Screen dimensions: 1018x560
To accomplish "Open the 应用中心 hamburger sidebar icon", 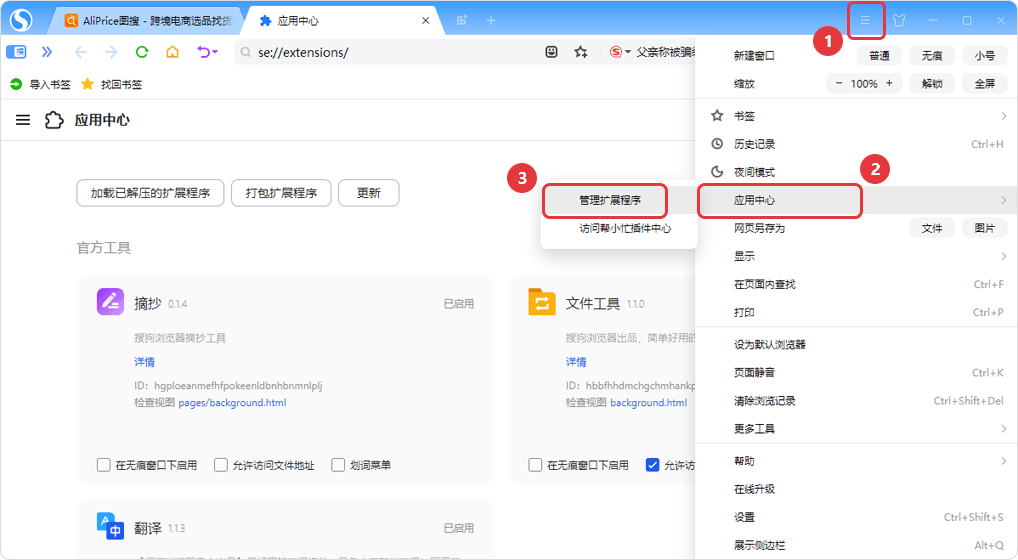I will (23, 120).
